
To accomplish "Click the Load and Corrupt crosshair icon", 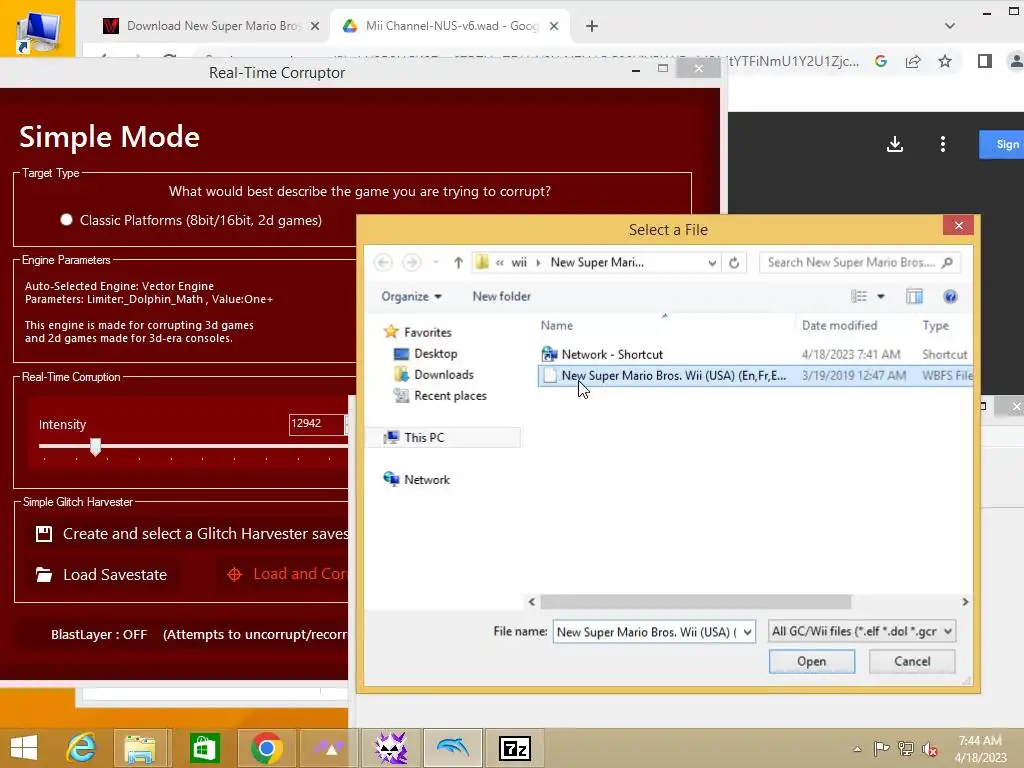I will 234,575.
